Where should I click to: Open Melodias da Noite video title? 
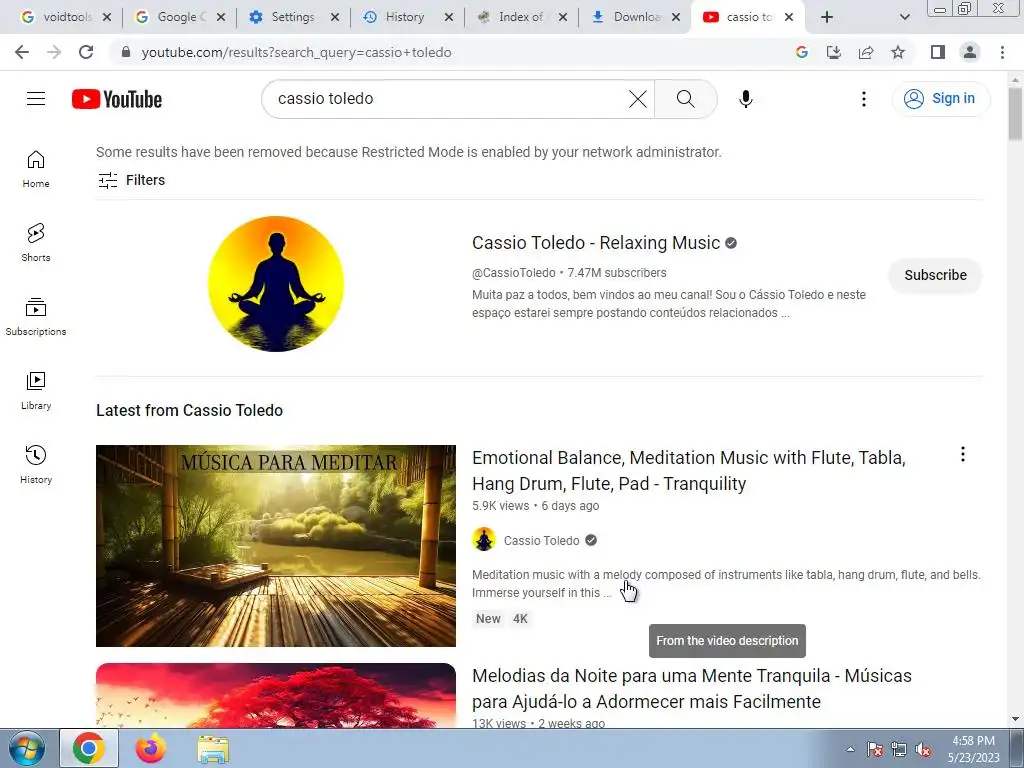(692, 688)
